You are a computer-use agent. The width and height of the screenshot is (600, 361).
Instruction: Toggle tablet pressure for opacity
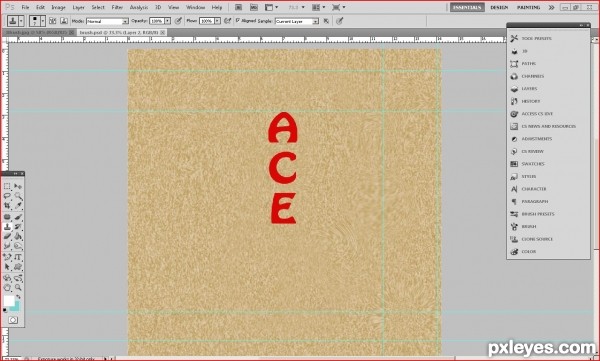click(x=178, y=21)
